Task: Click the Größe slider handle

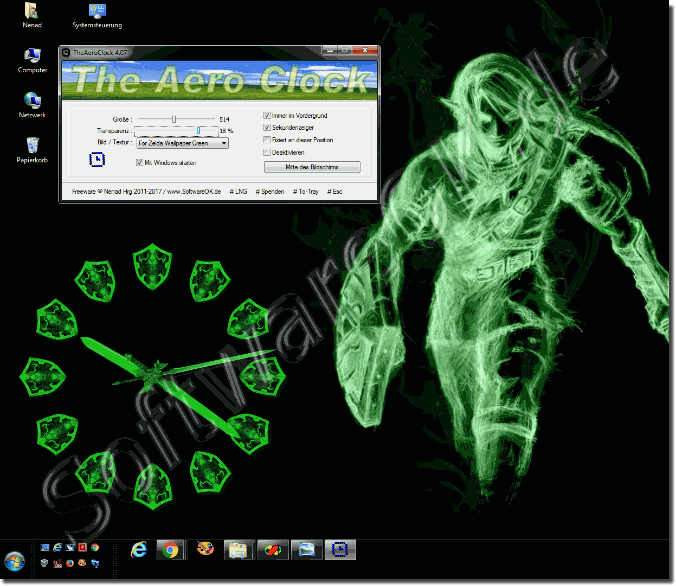Action: tap(174, 119)
